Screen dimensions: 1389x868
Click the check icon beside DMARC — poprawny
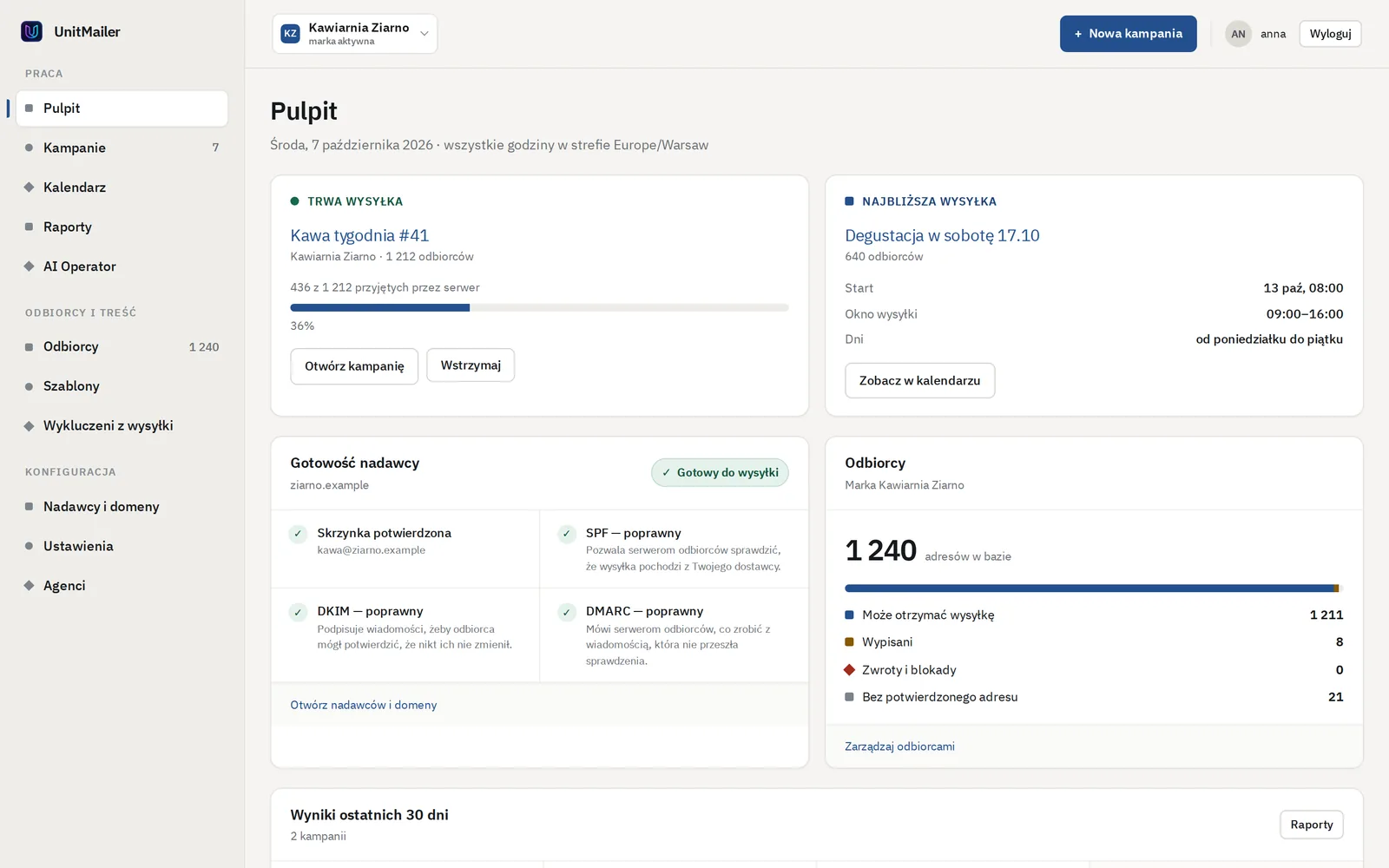[566, 612]
